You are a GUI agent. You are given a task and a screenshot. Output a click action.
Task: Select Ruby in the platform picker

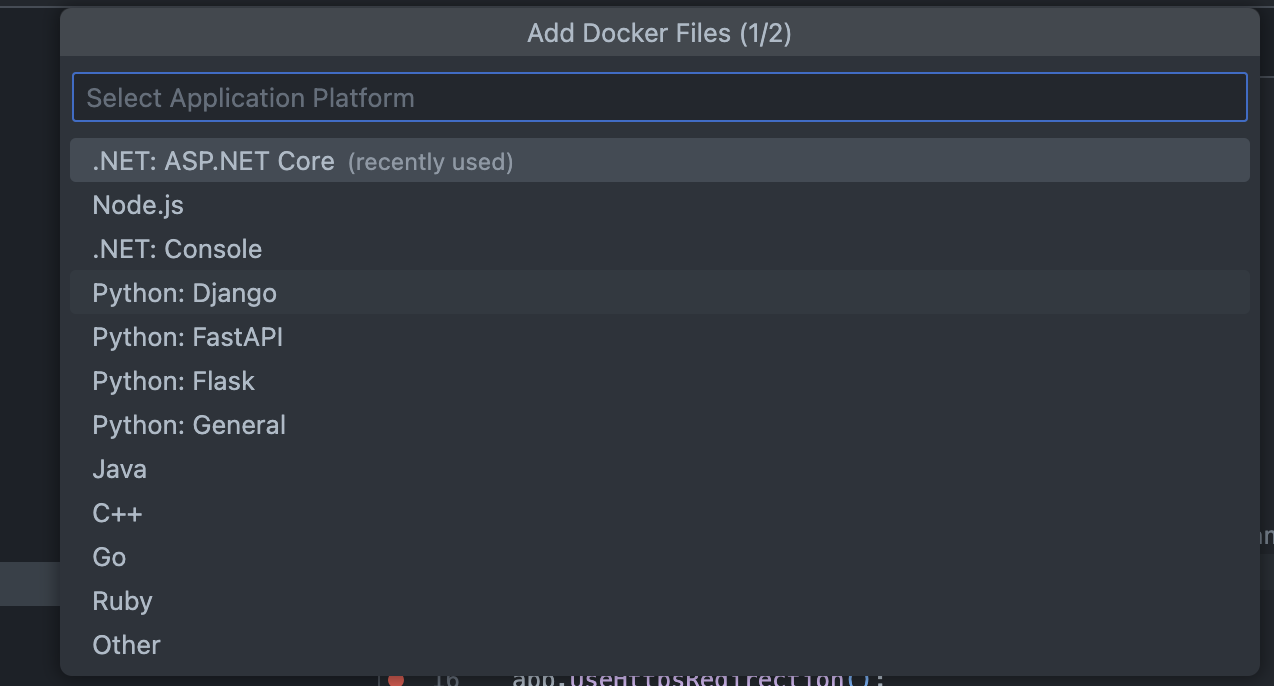(x=122, y=600)
